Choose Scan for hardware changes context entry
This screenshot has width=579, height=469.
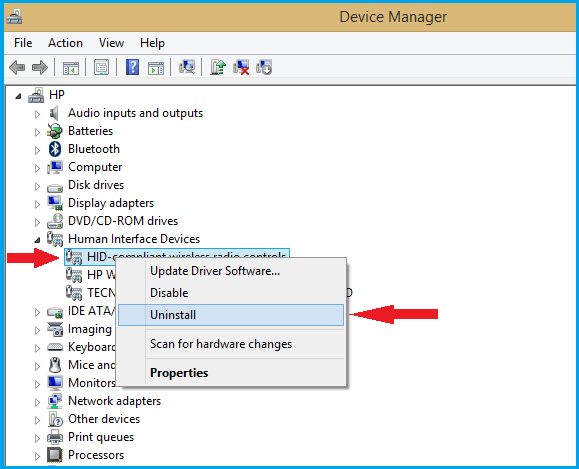click(x=231, y=344)
